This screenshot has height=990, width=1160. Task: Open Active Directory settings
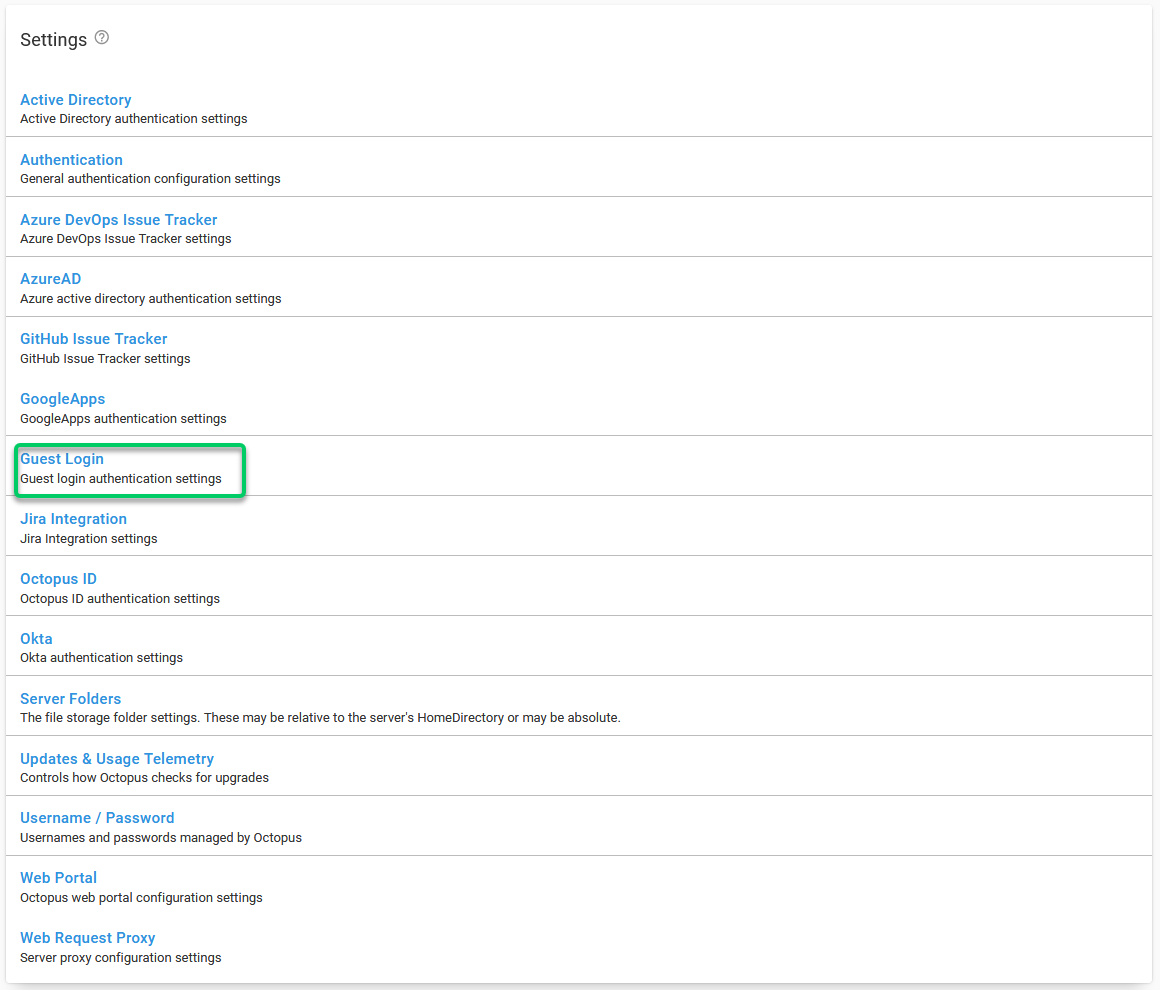(x=75, y=100)
